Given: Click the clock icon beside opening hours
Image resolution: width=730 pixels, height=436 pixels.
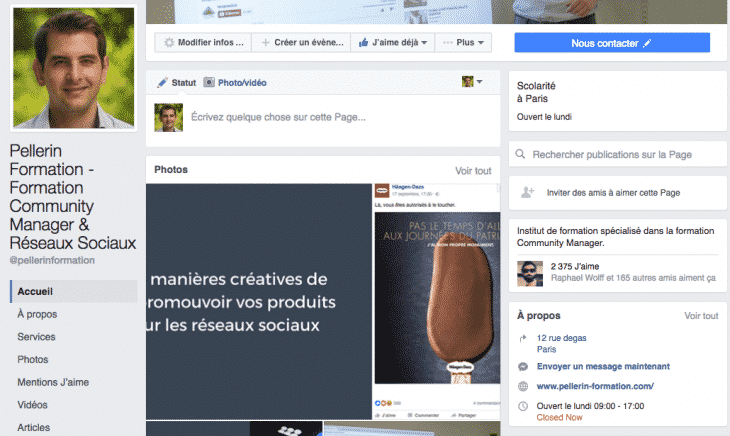Looking at the screenshot, I should (x=523, y=406).
